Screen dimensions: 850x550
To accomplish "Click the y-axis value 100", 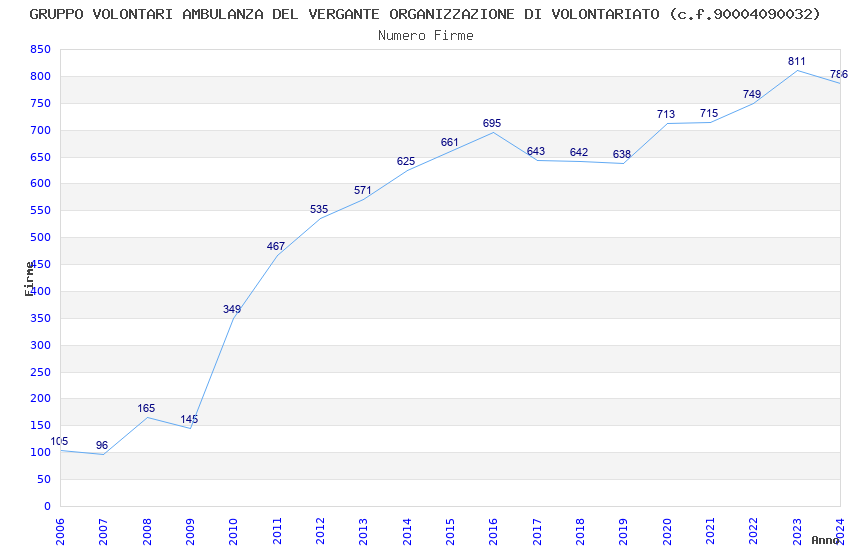I will point(41,452).
